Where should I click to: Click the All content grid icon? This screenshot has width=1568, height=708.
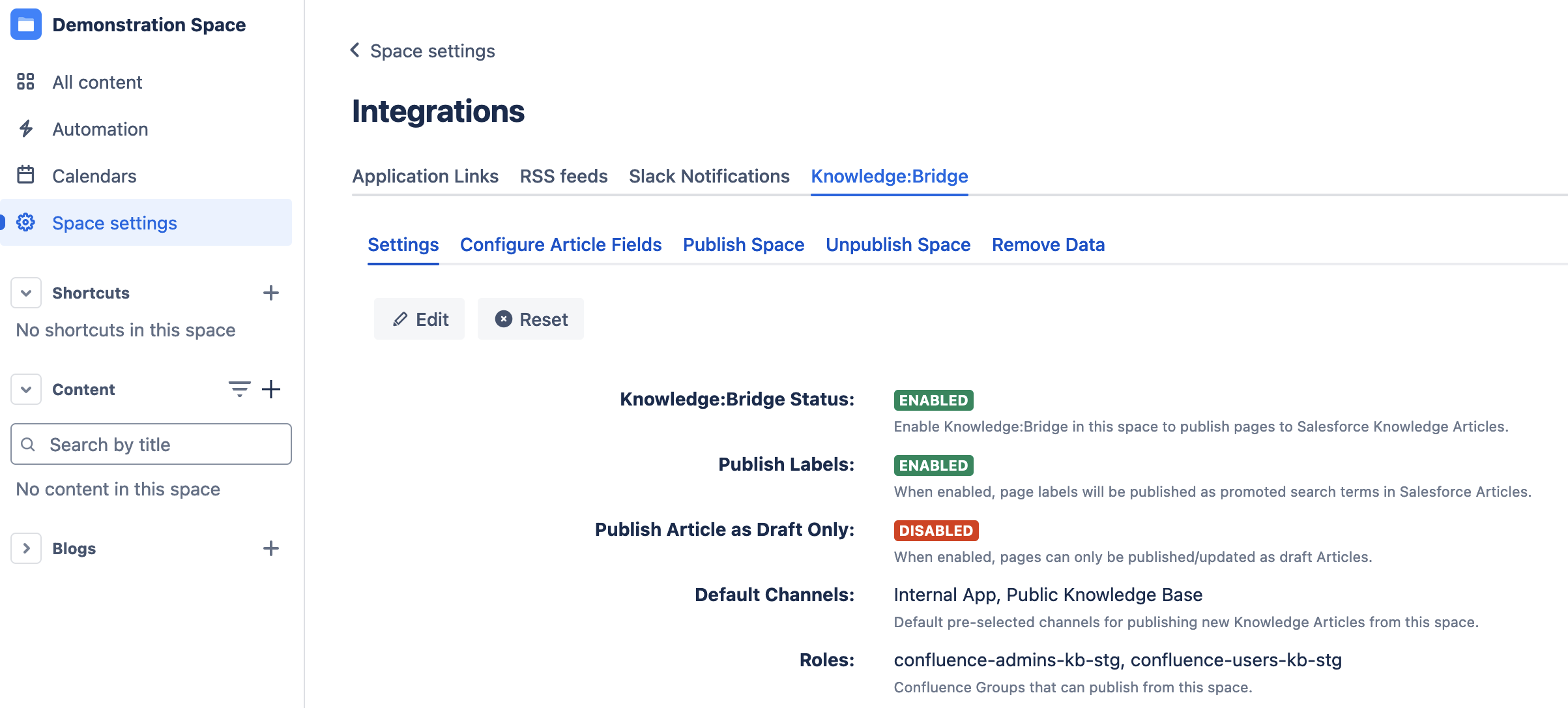pos(25,81)
